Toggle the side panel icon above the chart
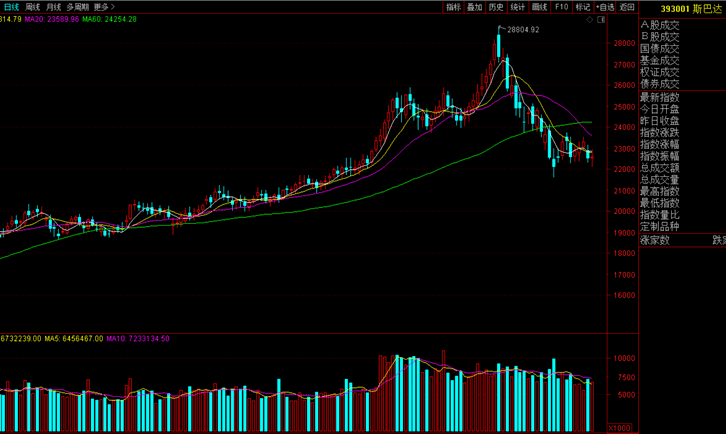The image size is (726, 434). (x=601, y=19)
